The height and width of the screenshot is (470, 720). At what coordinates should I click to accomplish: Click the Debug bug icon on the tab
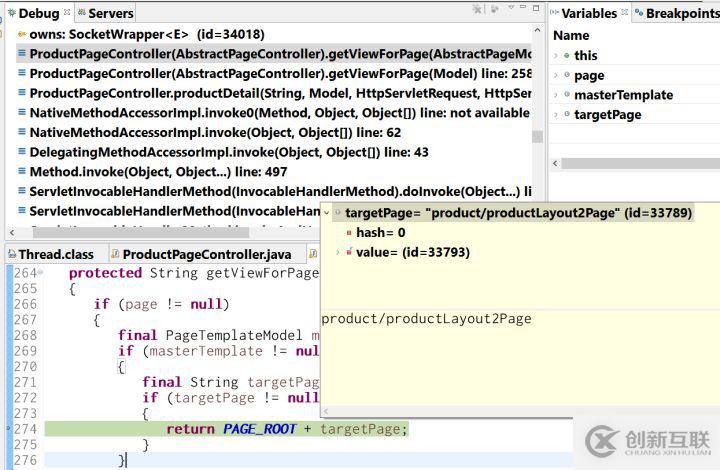click(12, 13)
